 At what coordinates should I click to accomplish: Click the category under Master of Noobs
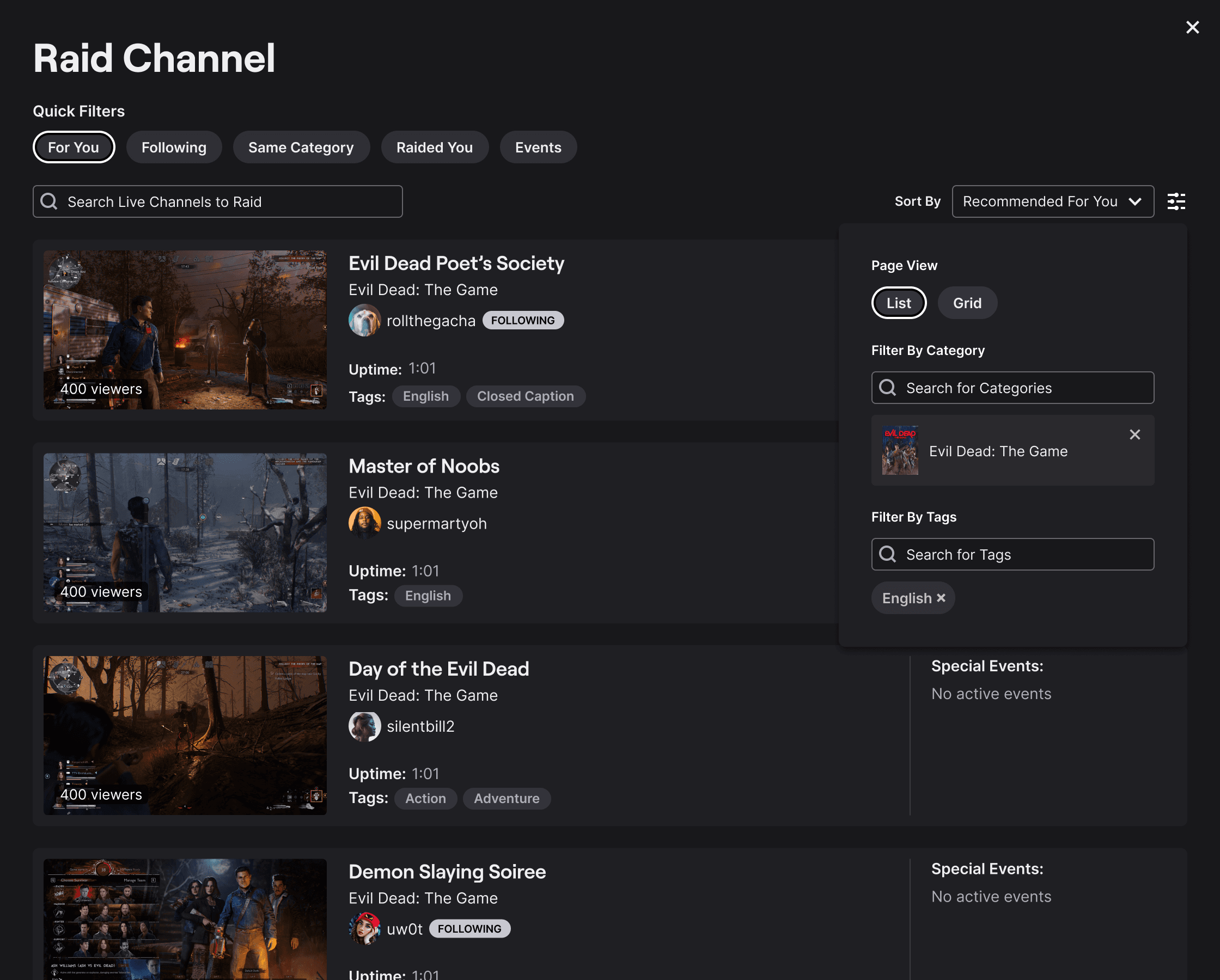pyautogui.click(x=423, y=492)
